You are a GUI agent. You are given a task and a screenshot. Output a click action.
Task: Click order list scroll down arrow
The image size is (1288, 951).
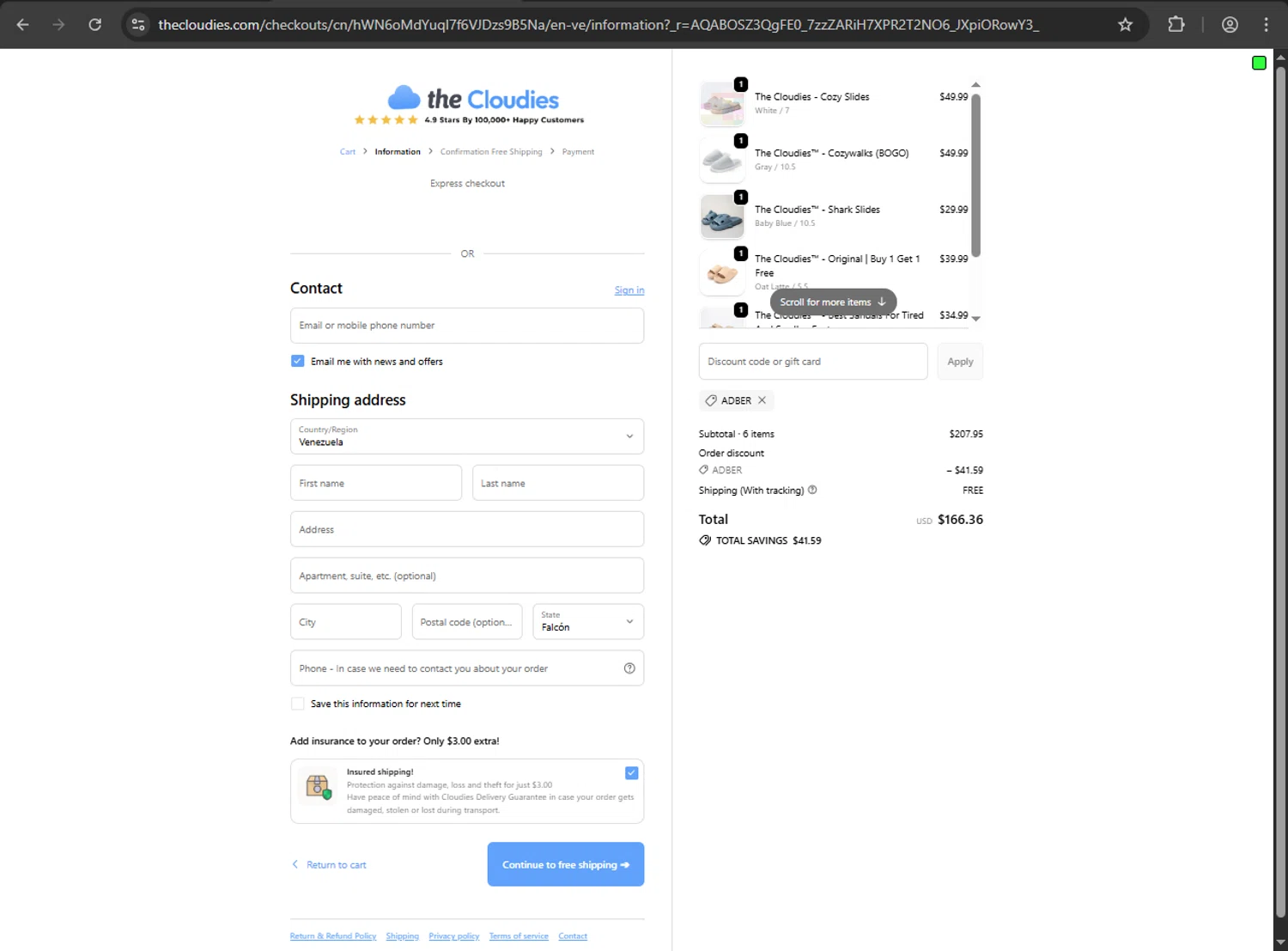coord(975,319)
